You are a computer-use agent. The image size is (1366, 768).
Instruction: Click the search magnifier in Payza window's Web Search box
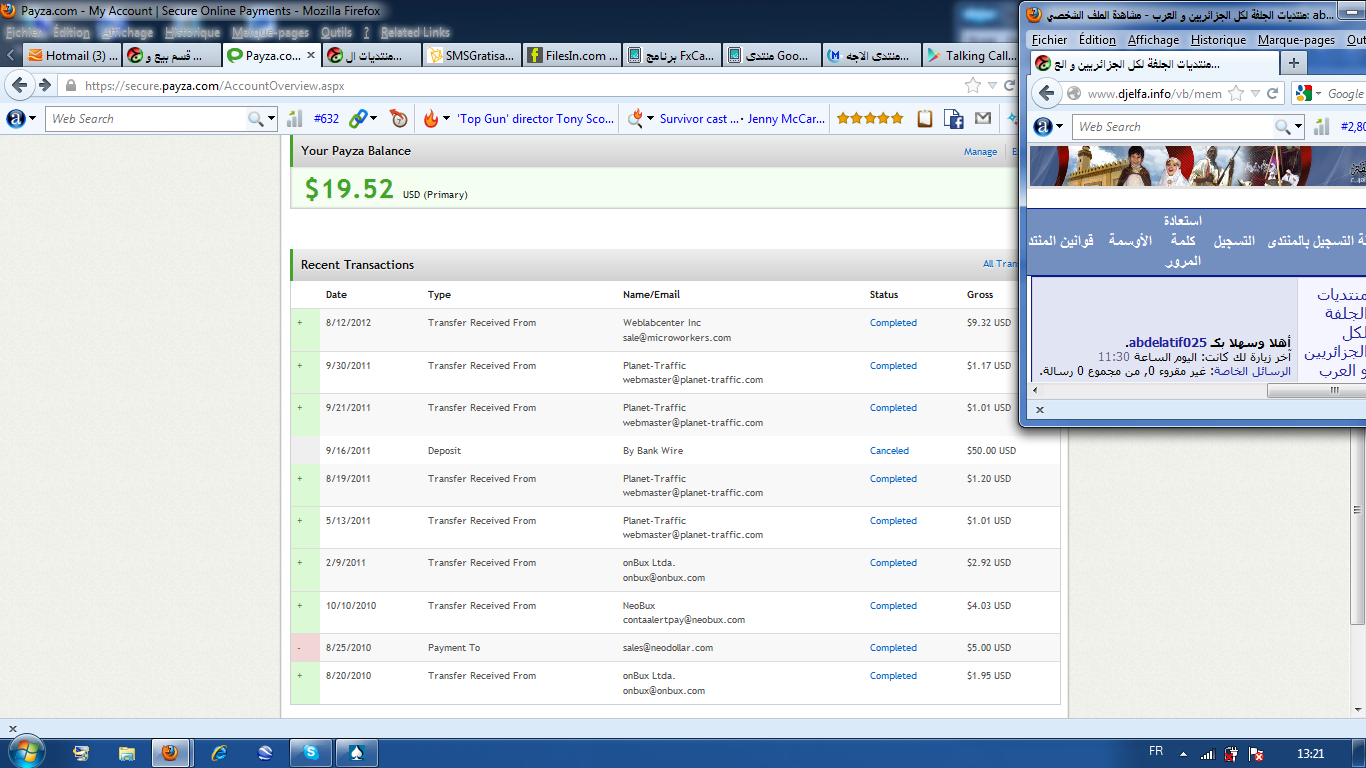point(256,119)
